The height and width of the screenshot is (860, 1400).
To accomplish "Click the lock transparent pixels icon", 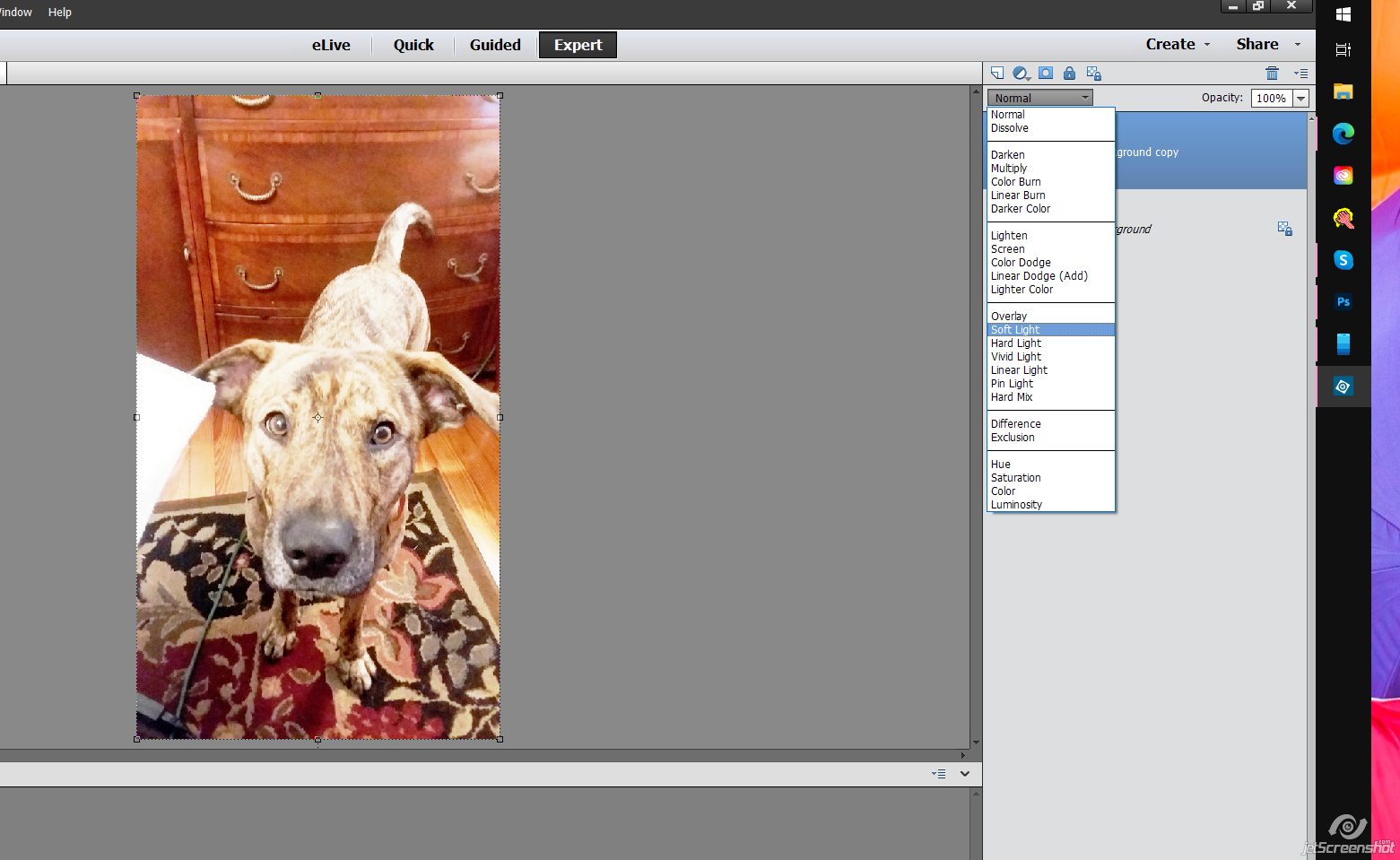I will (x=1093, y=74).
